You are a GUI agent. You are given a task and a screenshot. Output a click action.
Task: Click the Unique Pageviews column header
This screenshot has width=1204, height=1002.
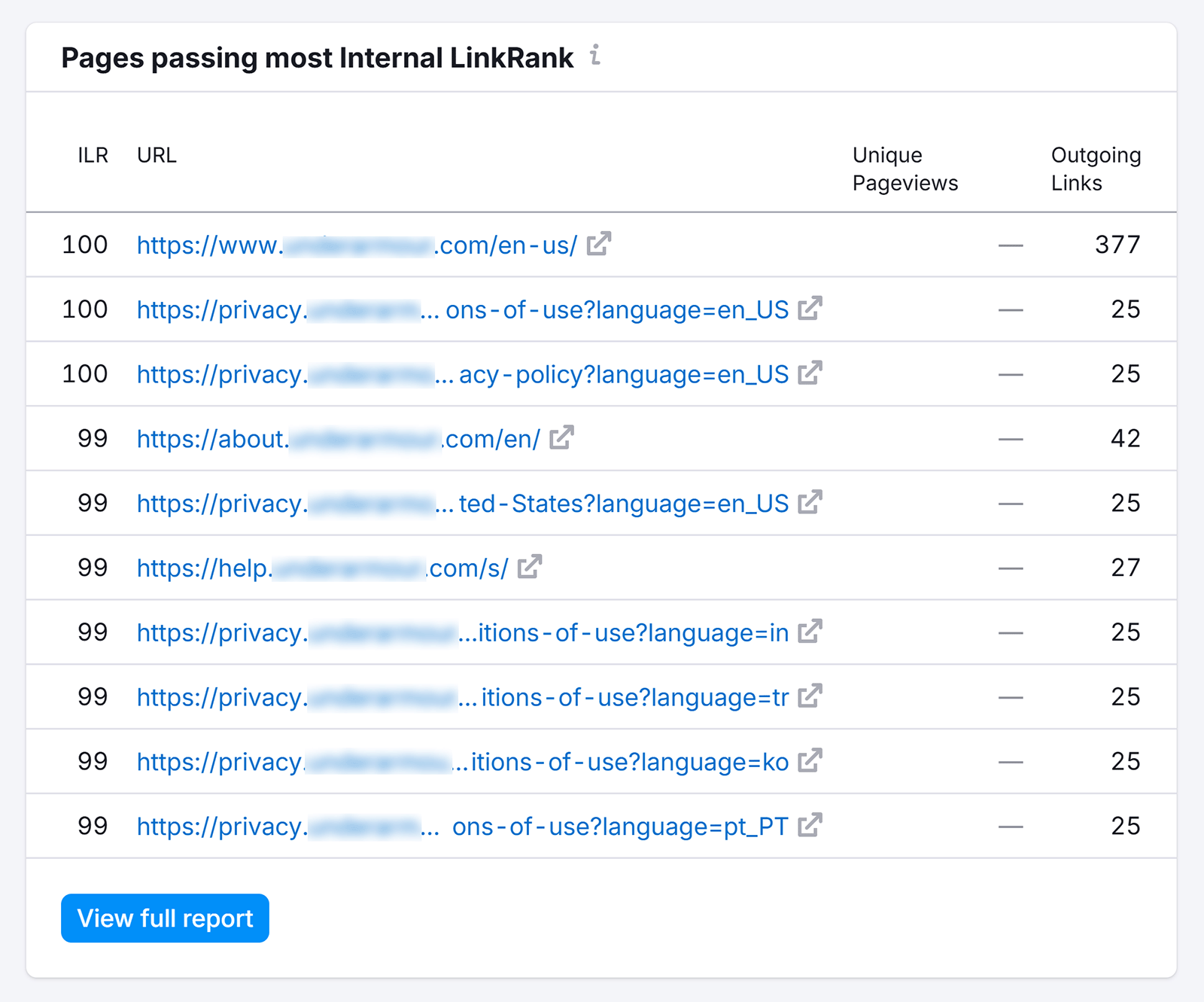click(905, 169)
